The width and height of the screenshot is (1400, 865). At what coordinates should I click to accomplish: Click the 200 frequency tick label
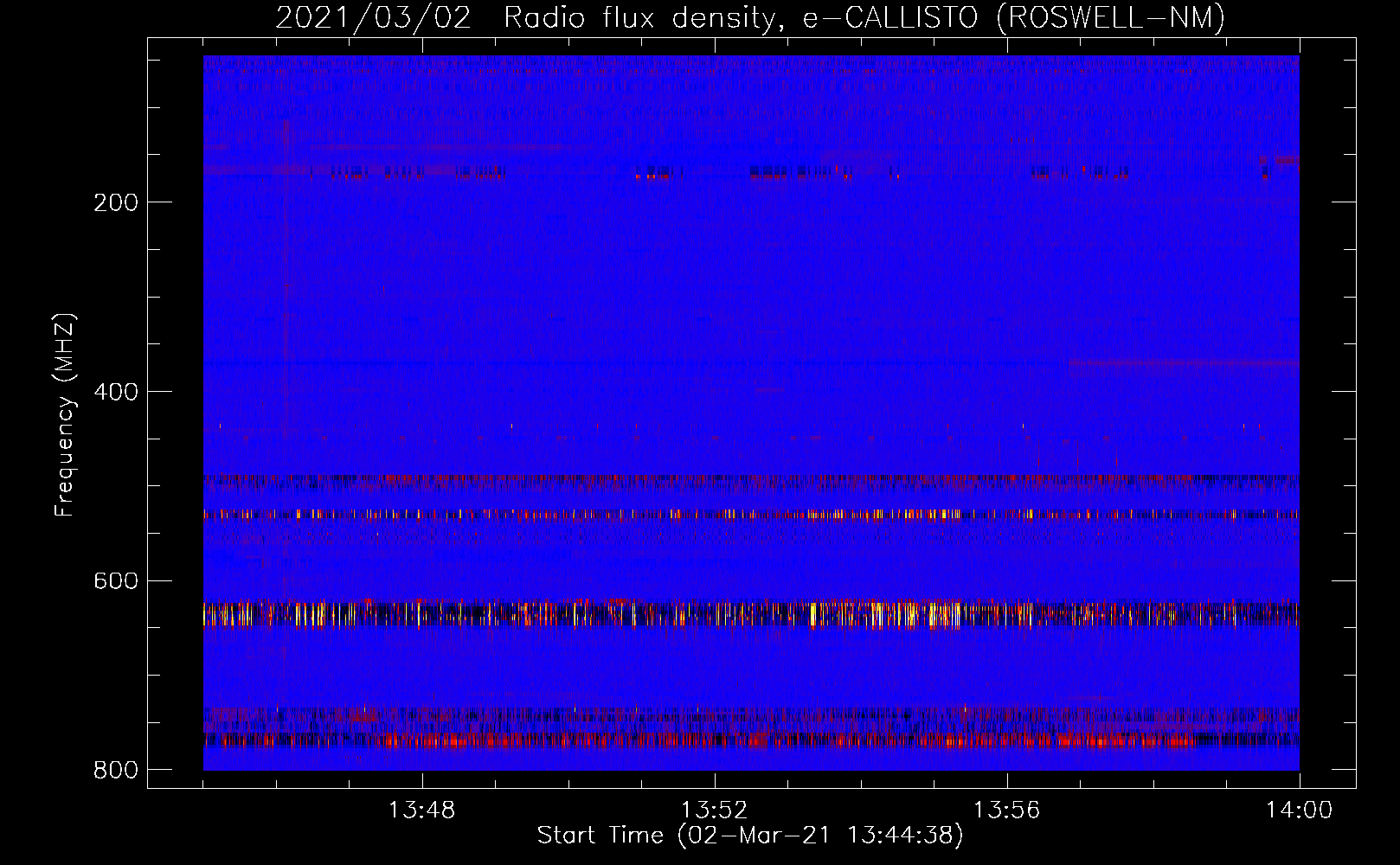[x=116, y=202]
